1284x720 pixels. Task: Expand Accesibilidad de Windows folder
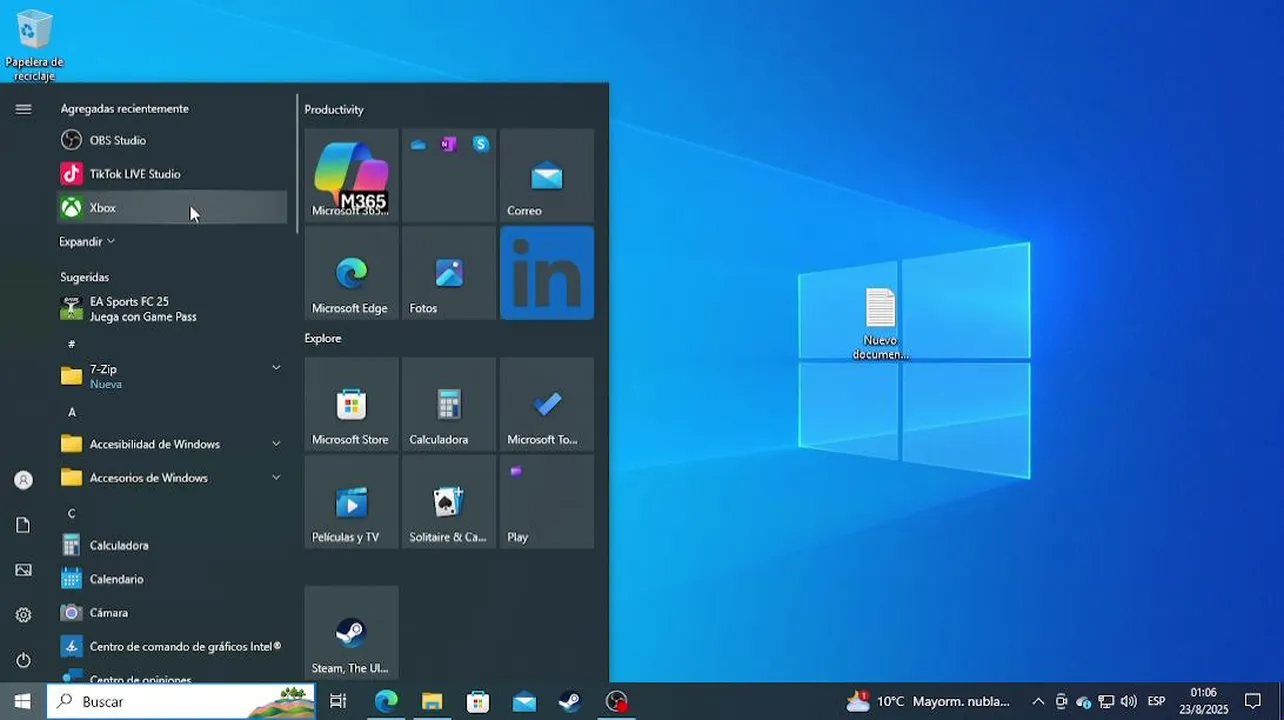tap(172, 444)
